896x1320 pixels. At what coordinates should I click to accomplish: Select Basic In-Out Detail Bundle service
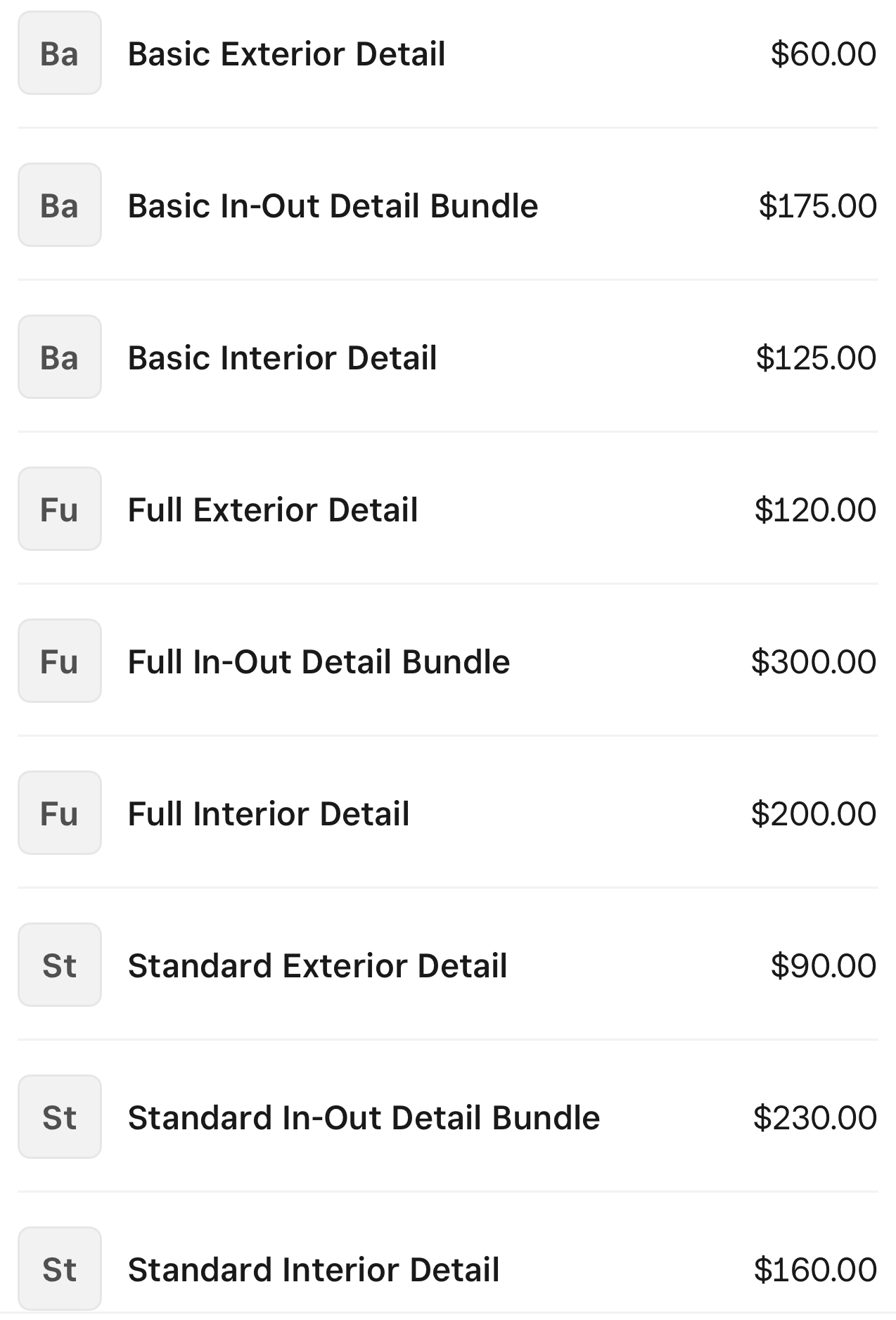point(333,206)
